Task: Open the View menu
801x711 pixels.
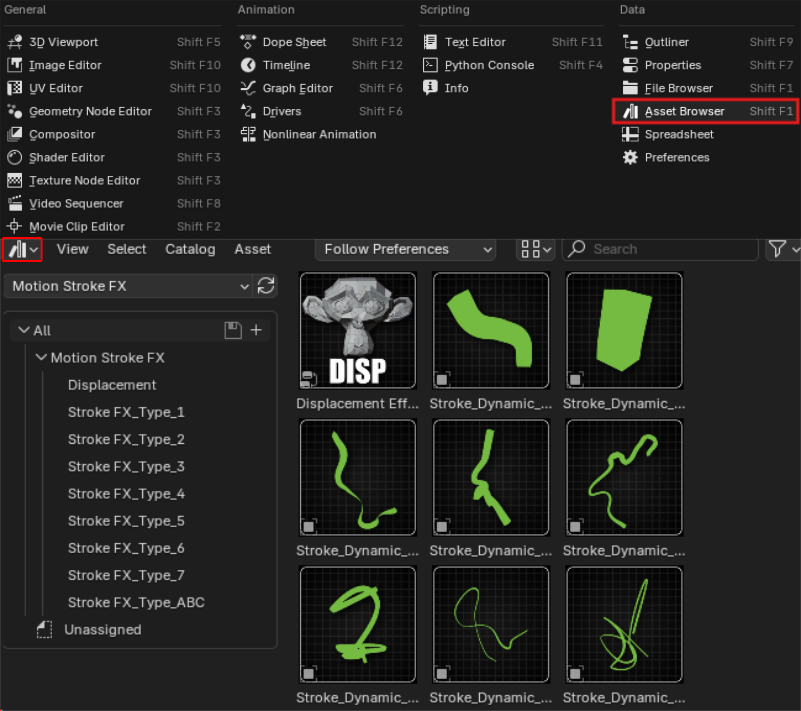Action: tap(73, 249)
